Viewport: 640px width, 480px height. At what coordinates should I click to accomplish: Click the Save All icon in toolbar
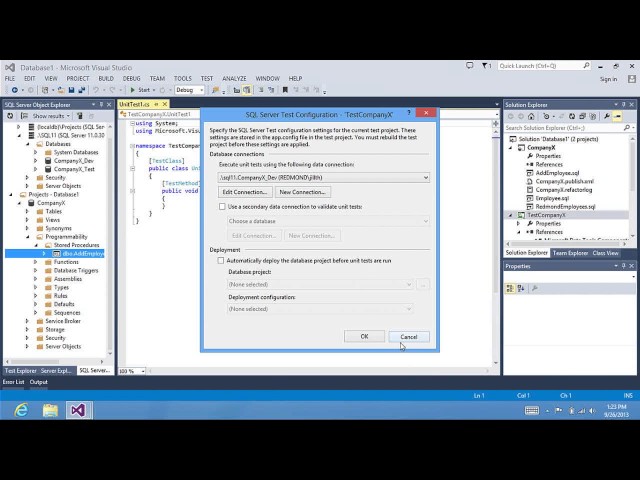[82, 90]
